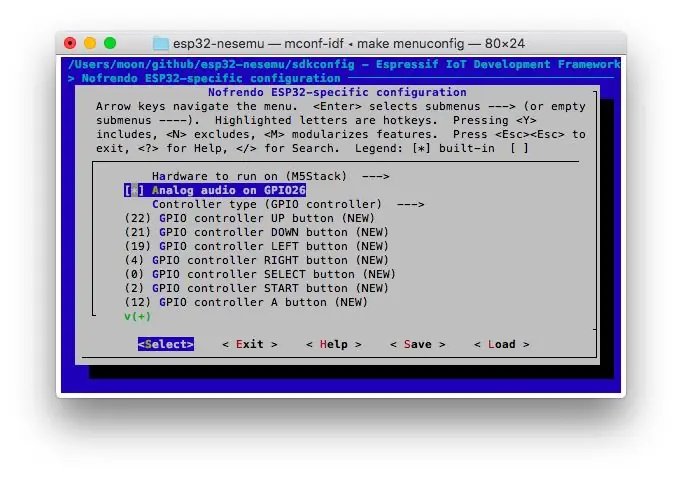Select GPIO controller RIGHT button entry
This screenshot has width=682, height=478.
click(x=256, y=260)
